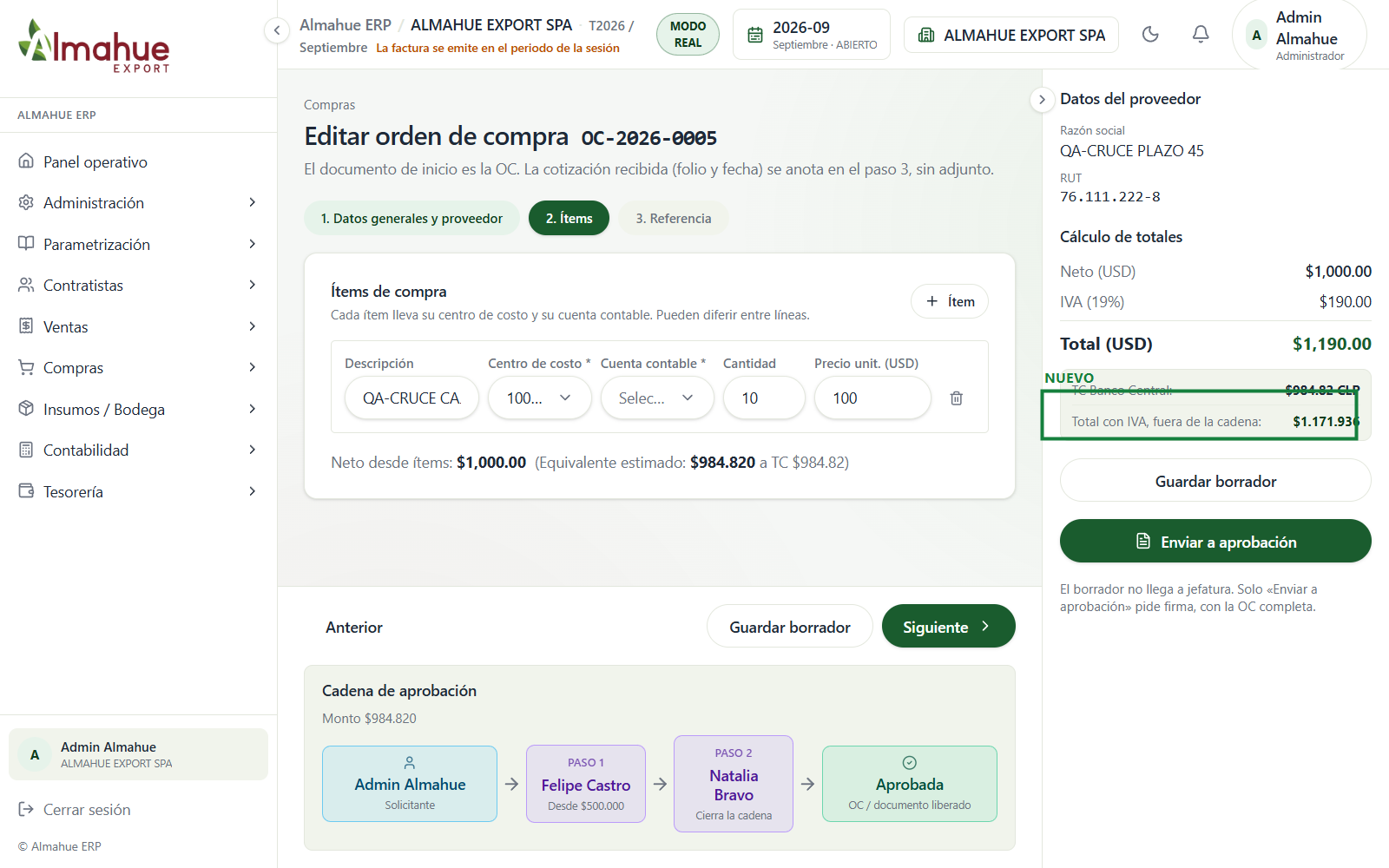Click the Cantidad field showing 10

coord(764,398)
